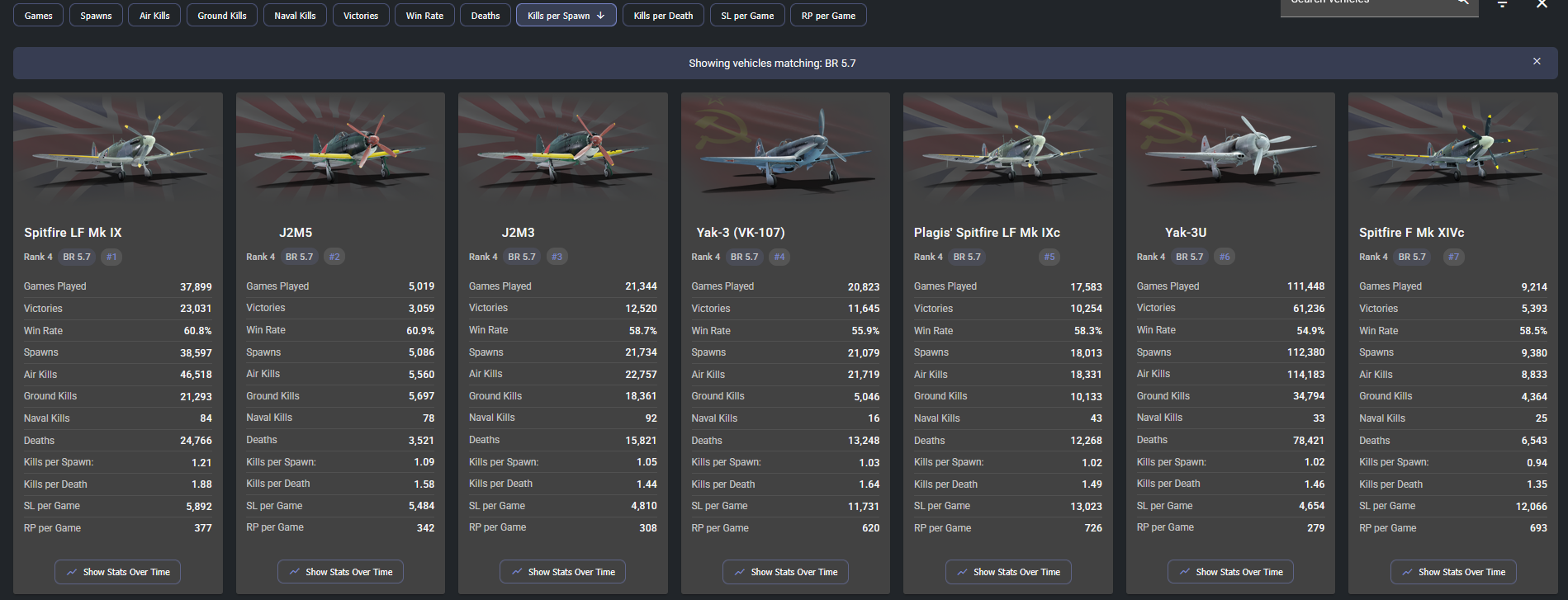Dismiss the BR 5.7 filter banner
1568x600 pixels.
tap(1537, 61)
